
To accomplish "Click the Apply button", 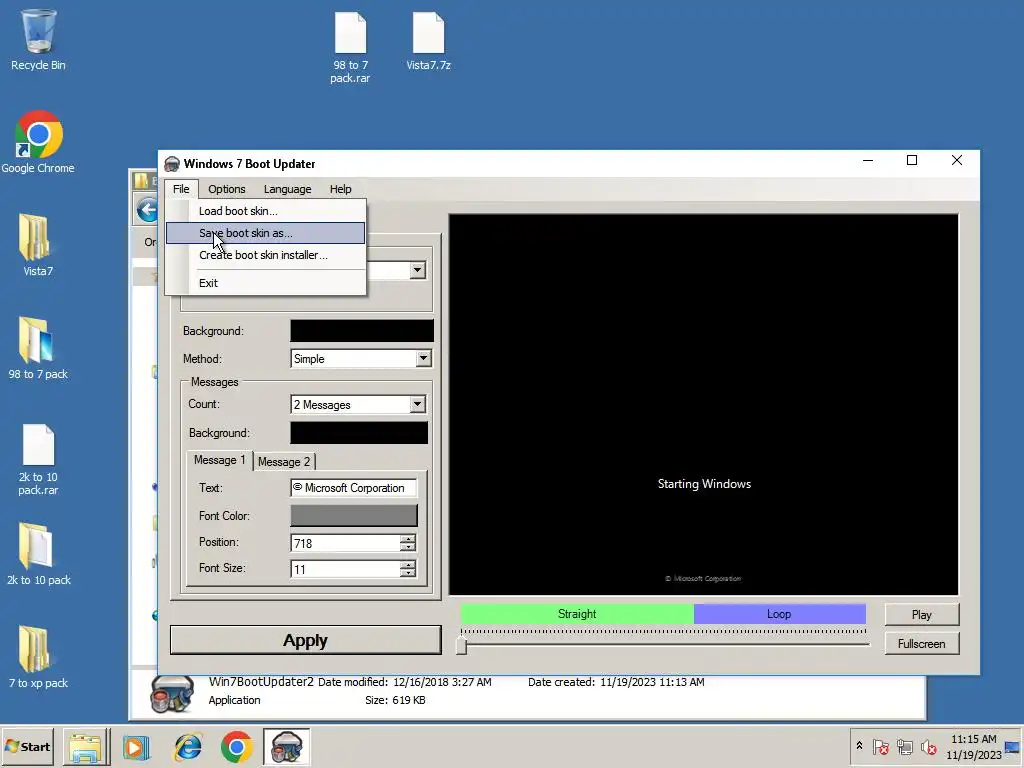I will (306, 641).
